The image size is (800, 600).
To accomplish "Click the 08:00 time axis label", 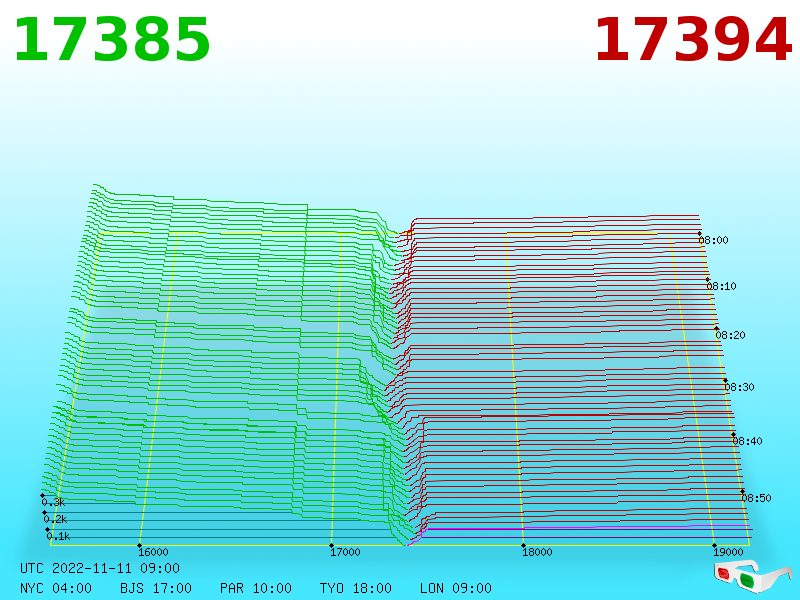I will coord(713,240).
